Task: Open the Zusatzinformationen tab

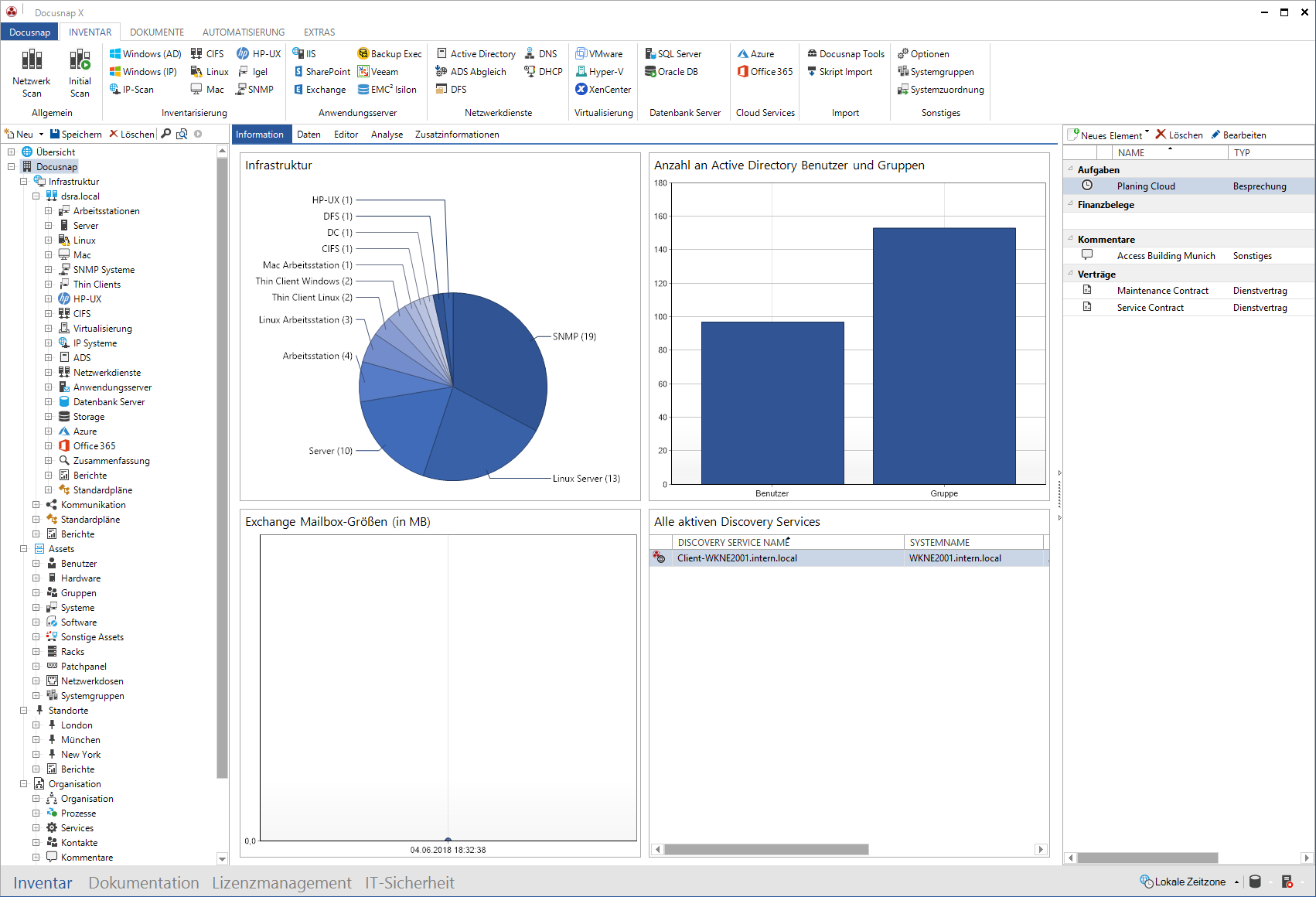Action: coord(457,135)
